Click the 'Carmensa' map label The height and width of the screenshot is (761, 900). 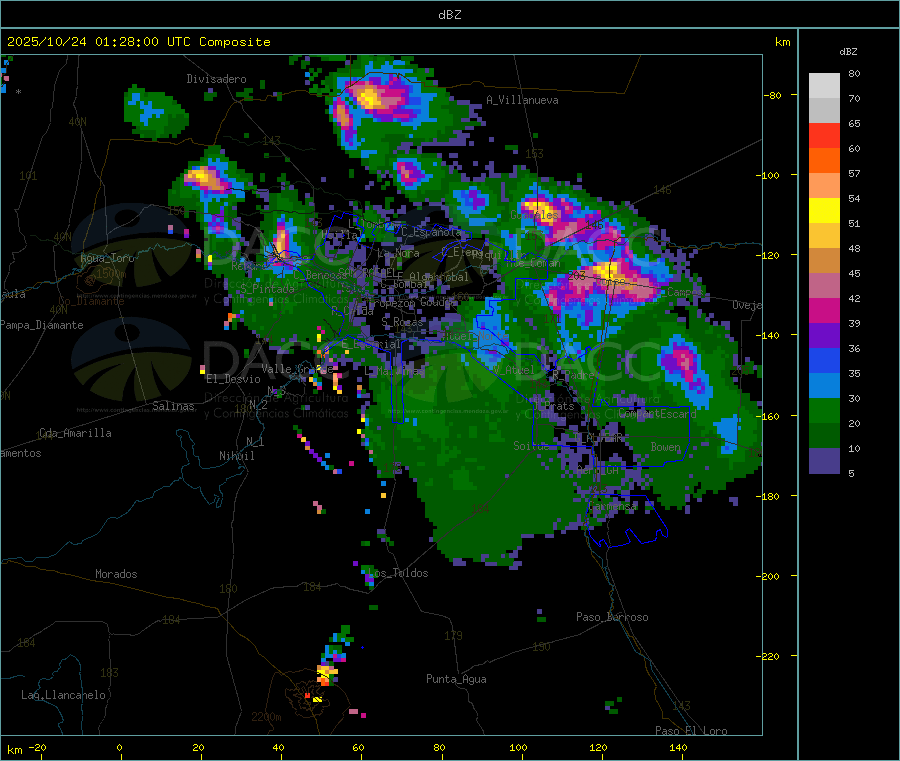click(x=613, y=506)
